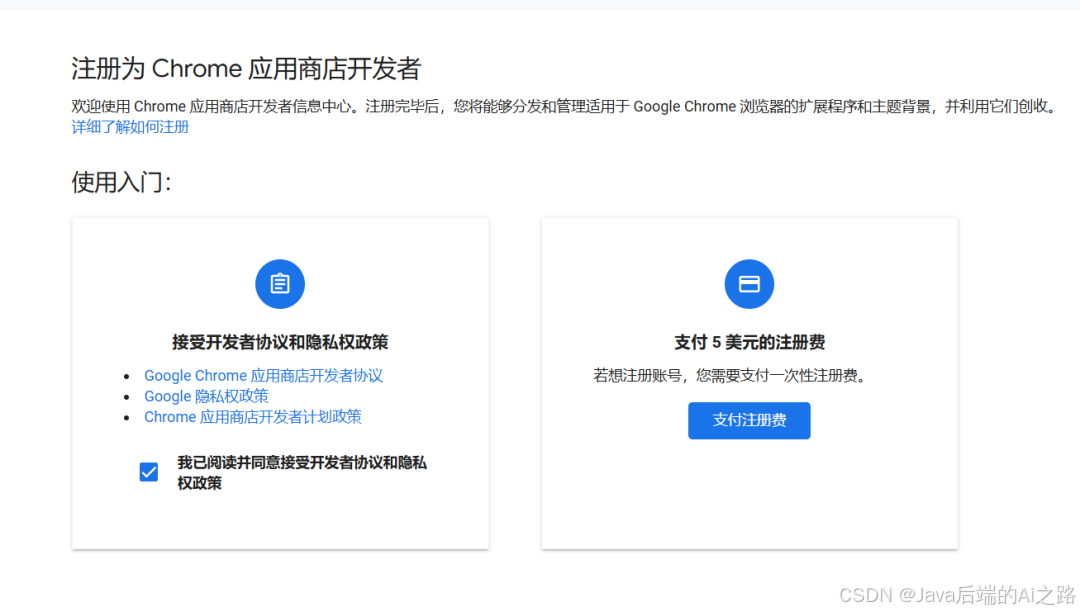The image size is (1080, 612).
Task: Click the 使用入门 heading
Action: pos(121,182)
